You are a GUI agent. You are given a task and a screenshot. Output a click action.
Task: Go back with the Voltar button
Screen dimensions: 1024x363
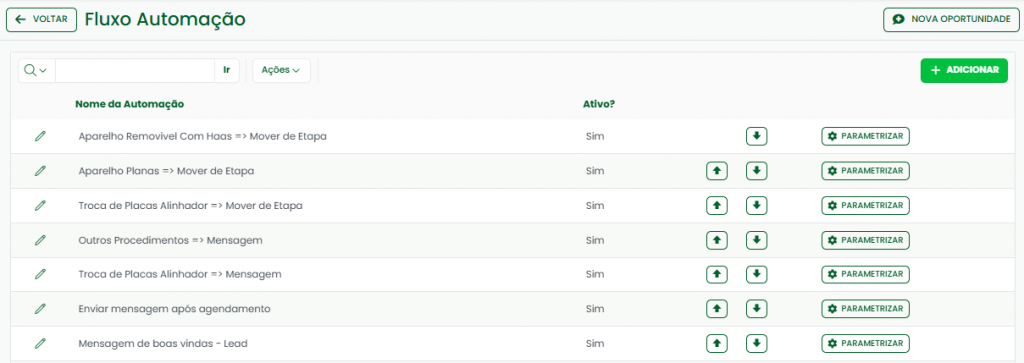click(x=42, y=20)
